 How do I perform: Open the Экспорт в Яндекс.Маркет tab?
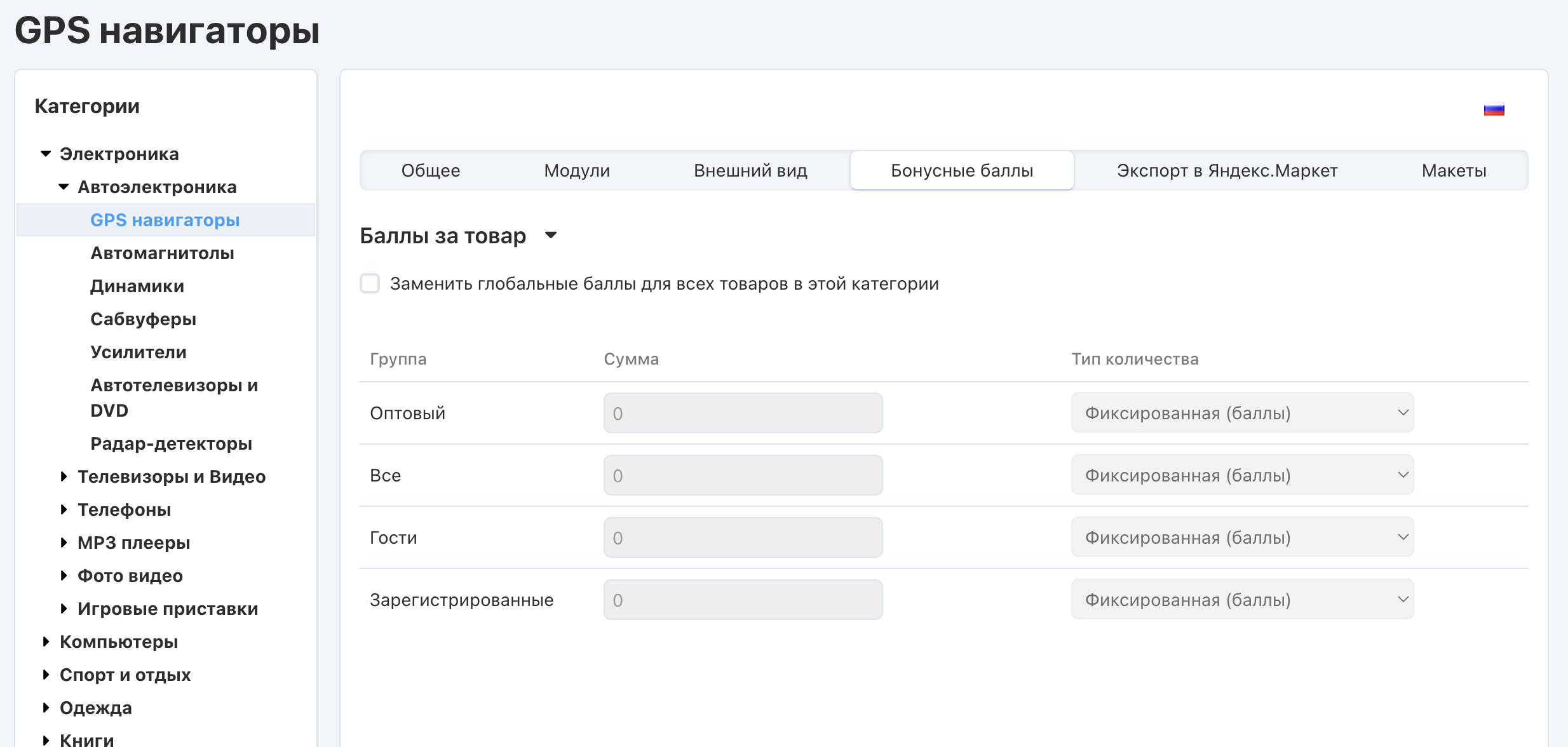pyautogui.click(x=1227, y=170)
